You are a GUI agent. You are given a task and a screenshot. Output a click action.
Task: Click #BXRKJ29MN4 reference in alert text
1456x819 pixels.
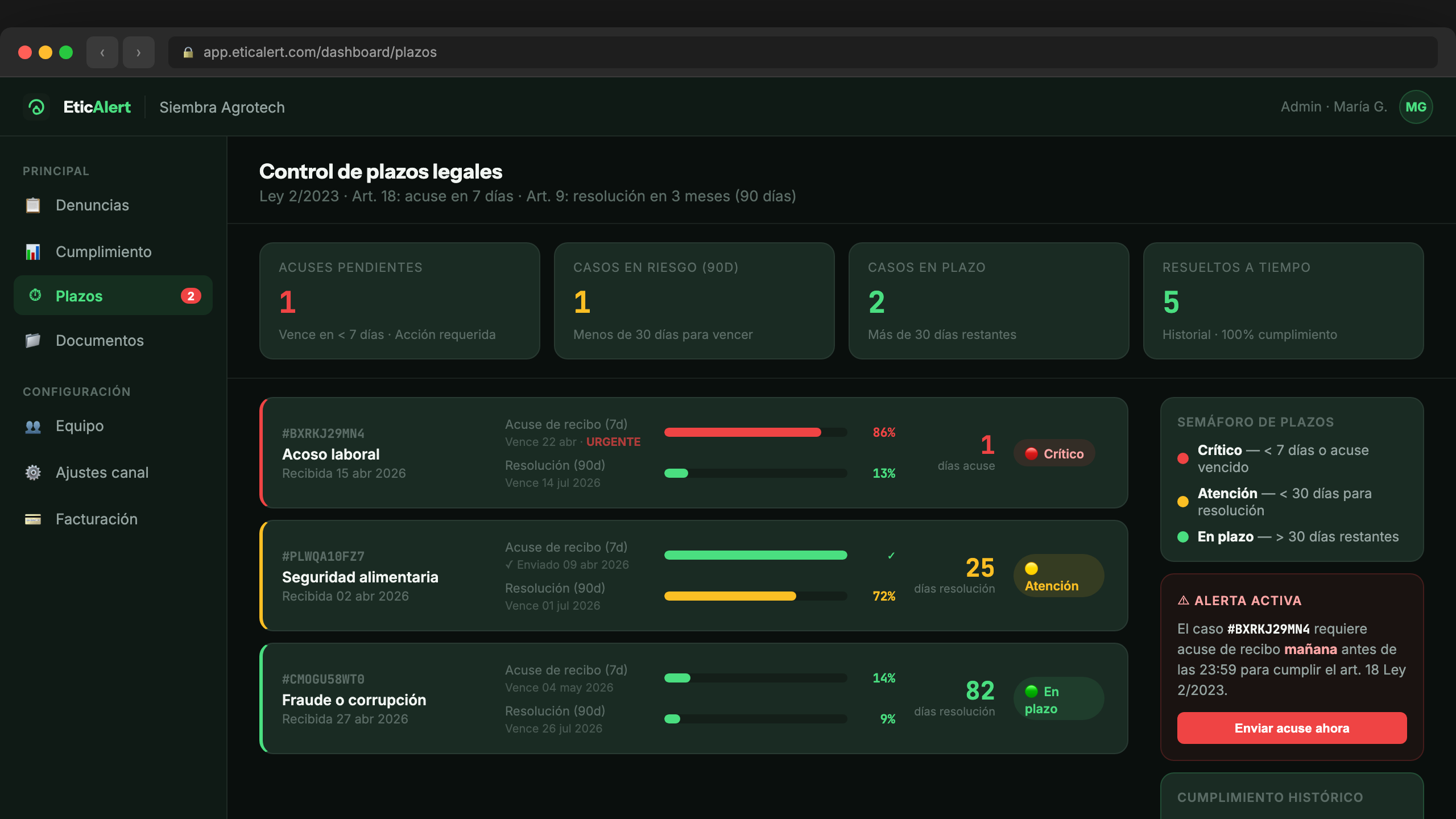(1268, 629)
